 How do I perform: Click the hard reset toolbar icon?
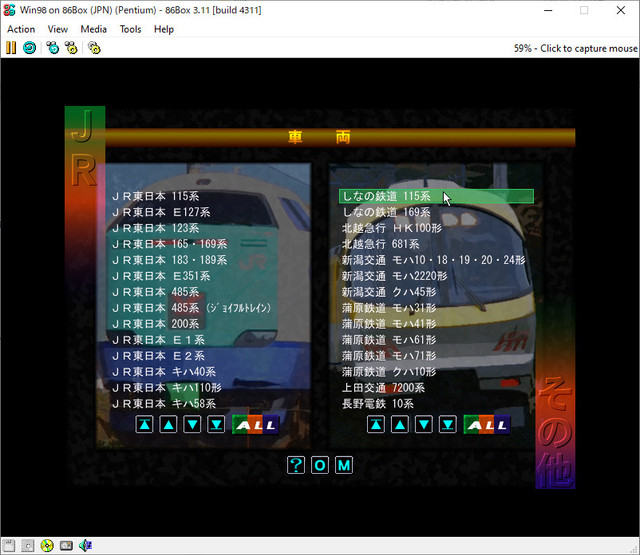[29, 48]
